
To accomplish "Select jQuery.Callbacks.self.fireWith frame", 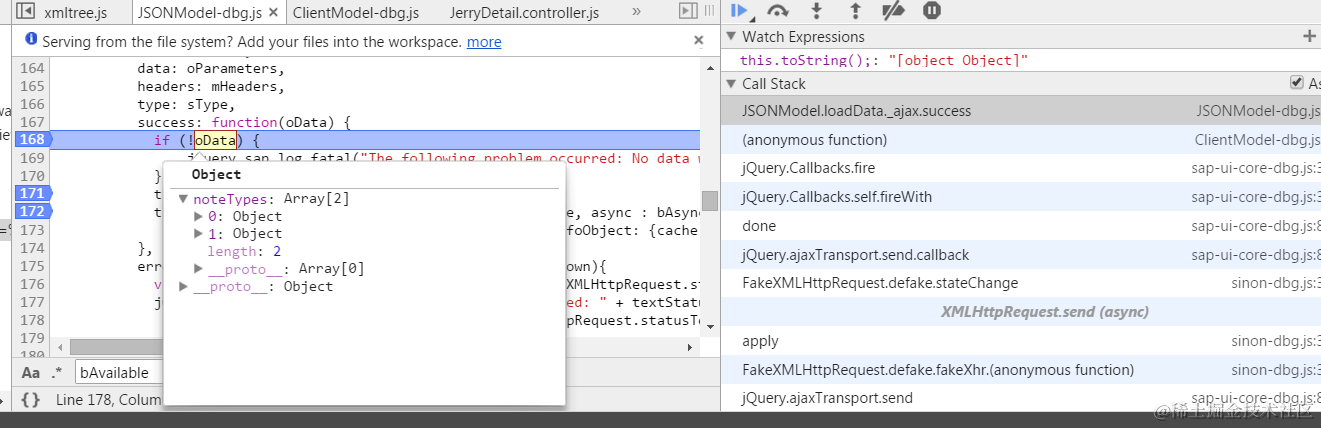I will click(x=1020, y=197).
